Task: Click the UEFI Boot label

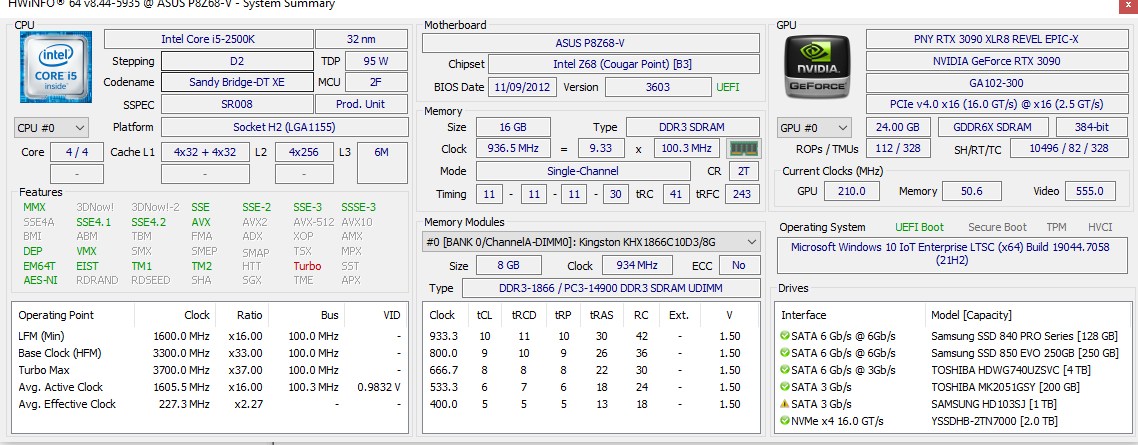Action: pyautogui.click(x=920, y=227)
